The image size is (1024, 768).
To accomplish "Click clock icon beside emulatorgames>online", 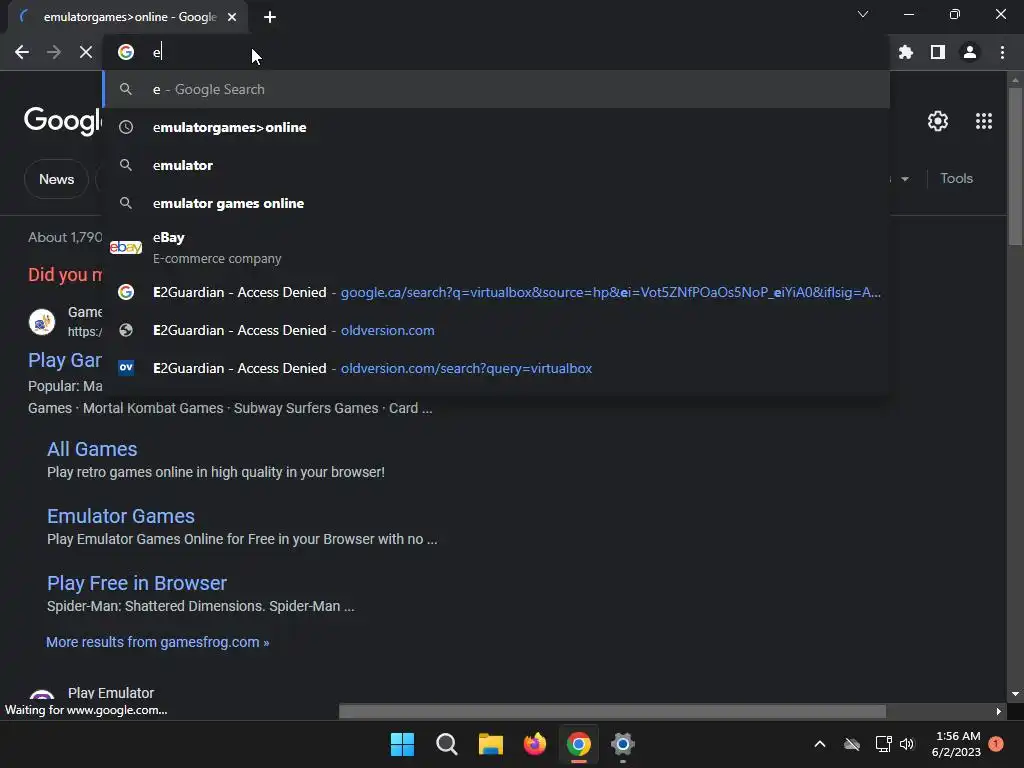I will click(126, 127).
